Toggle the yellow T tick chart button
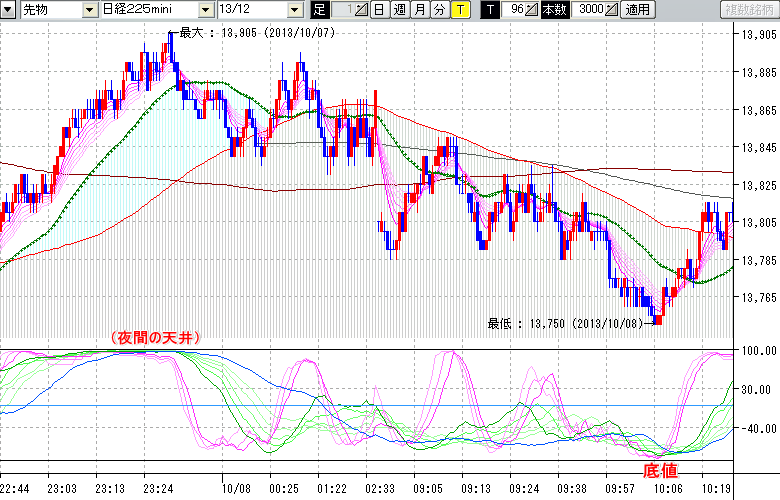780x500 pixels. pos(458,10)
